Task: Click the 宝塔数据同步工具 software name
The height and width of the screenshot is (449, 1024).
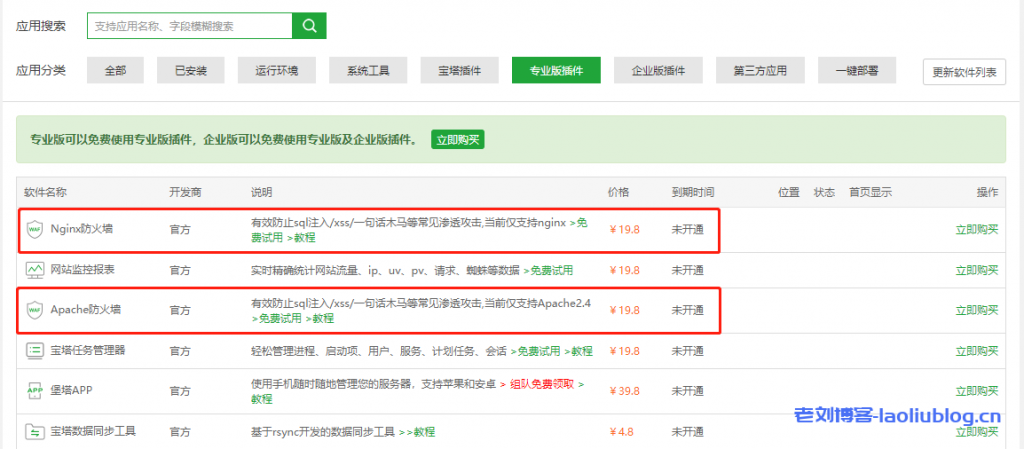Action: [x=93, y=431]
